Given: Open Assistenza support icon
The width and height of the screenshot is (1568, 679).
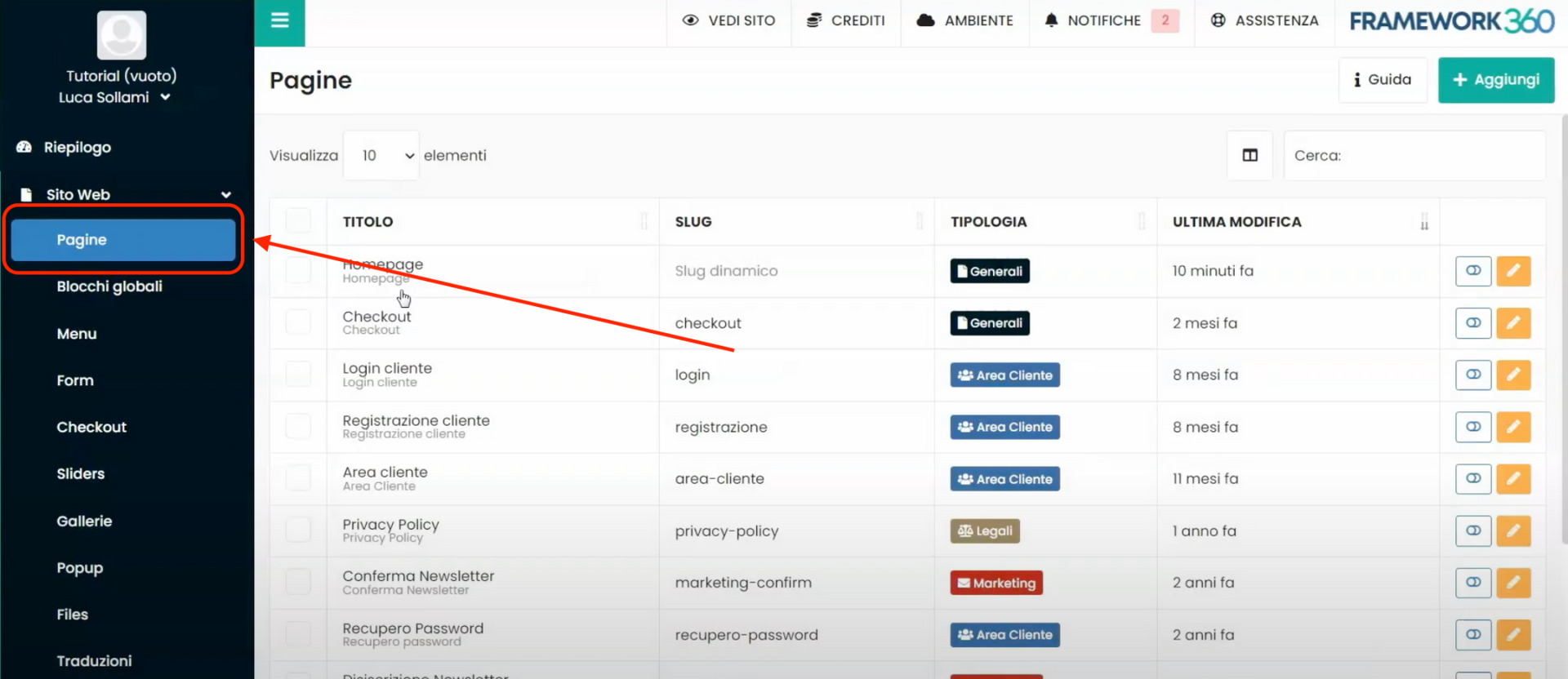Looking at the screenshot, I should click(x=1218, y=20).
